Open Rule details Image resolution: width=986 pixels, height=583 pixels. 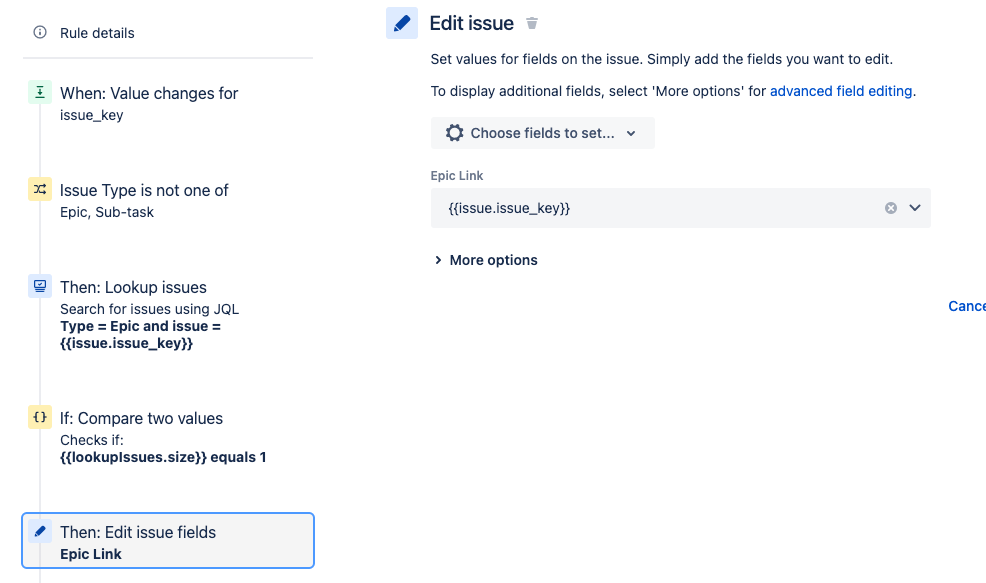[97, 33]
